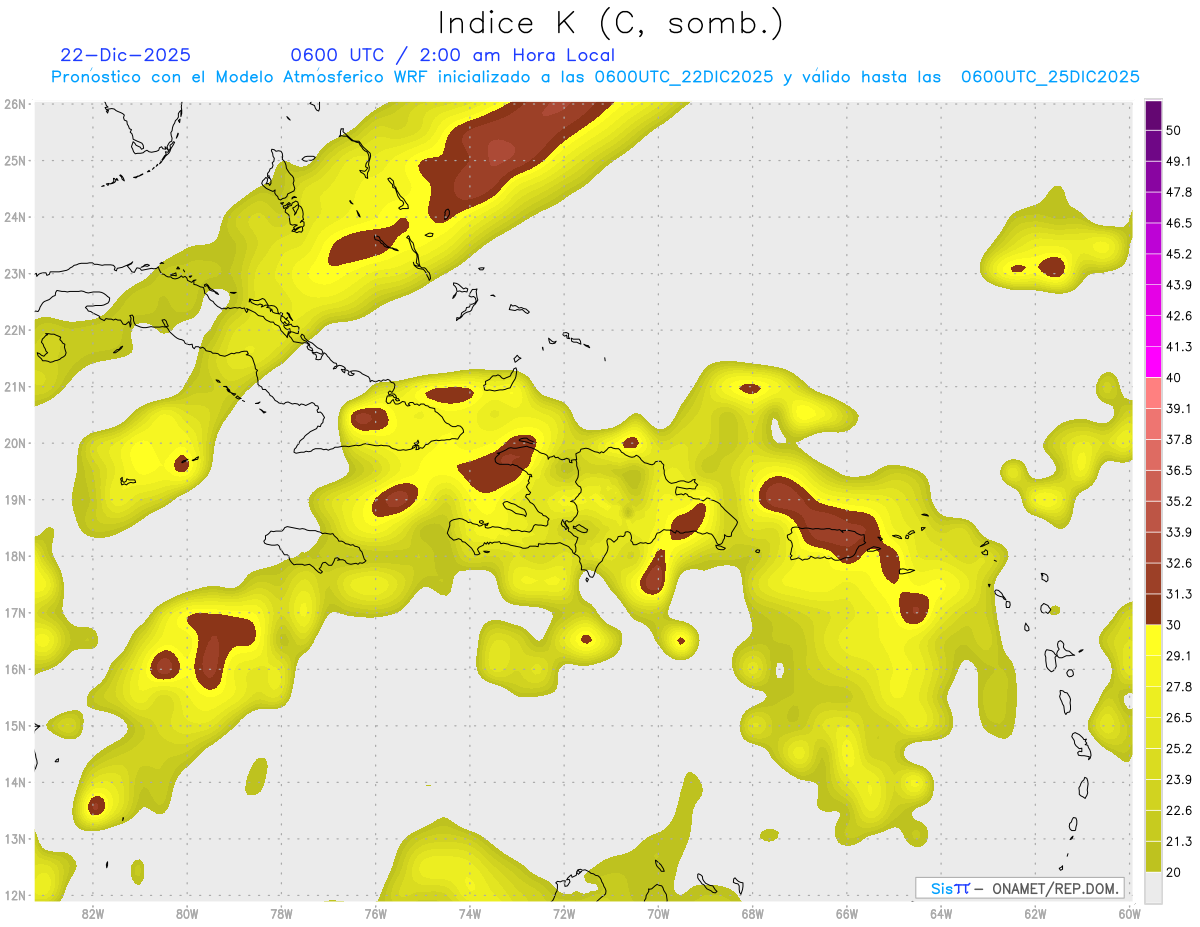
Task: Click the '68W' longitude label
Action: 753,913
